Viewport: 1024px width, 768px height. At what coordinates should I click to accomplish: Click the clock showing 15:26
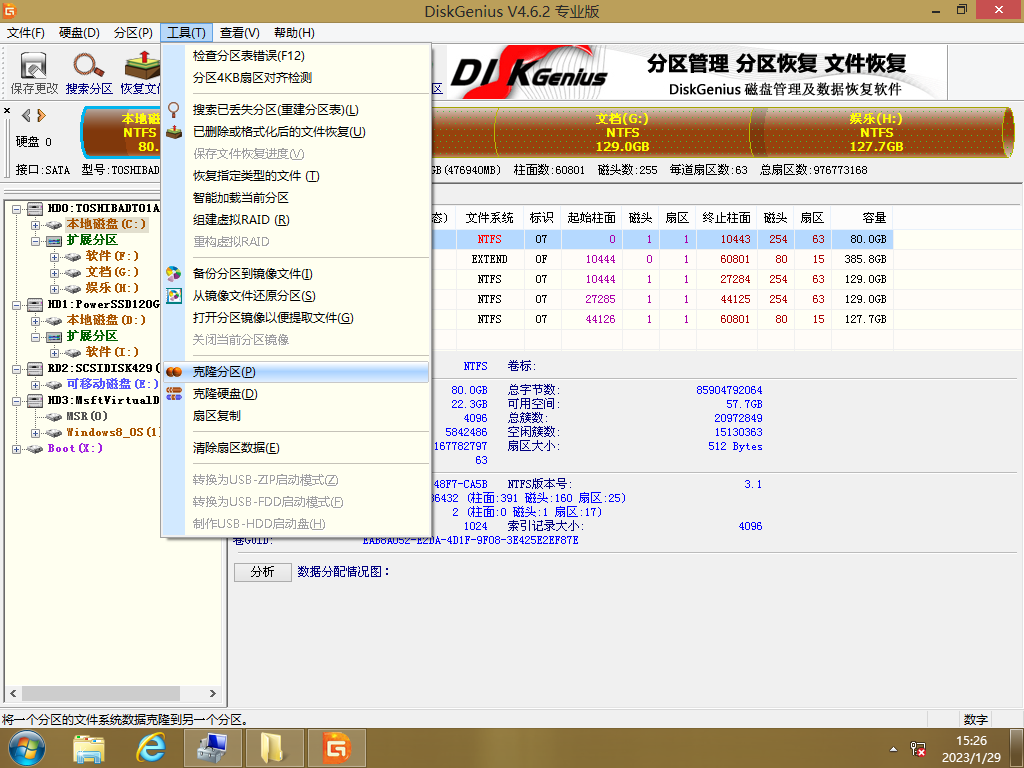click(971, 741)
